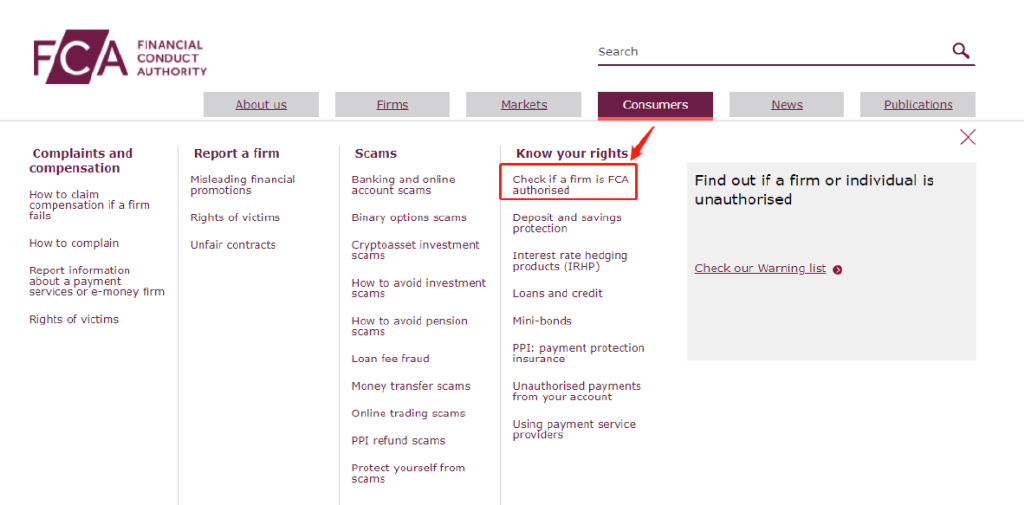Select the Mini-bonds link
The width and height of the screenshot is (1024, 505).
click(542, 321)
